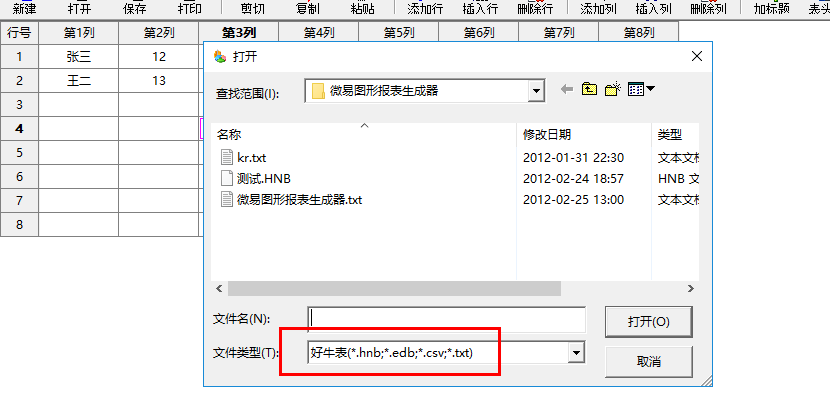Select the 测试.HNB file

(x=256, y=178)
